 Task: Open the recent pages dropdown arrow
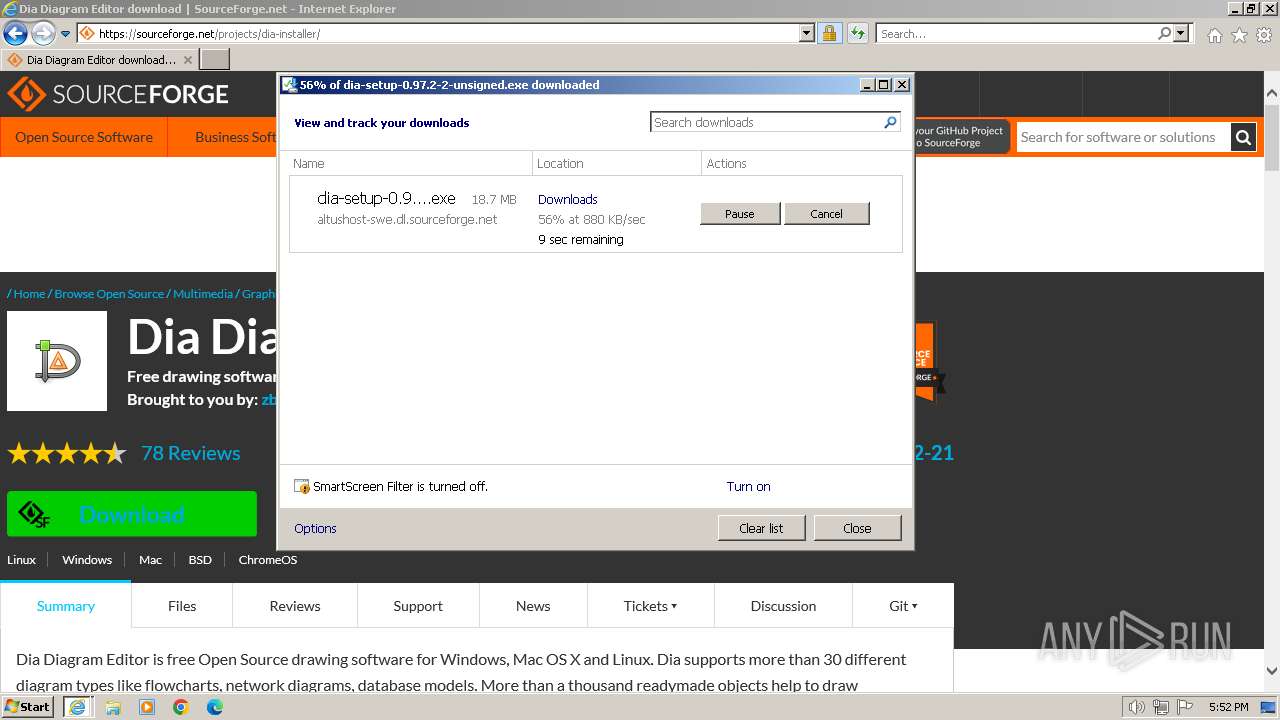pyautogui.click(x=66, y=34)
